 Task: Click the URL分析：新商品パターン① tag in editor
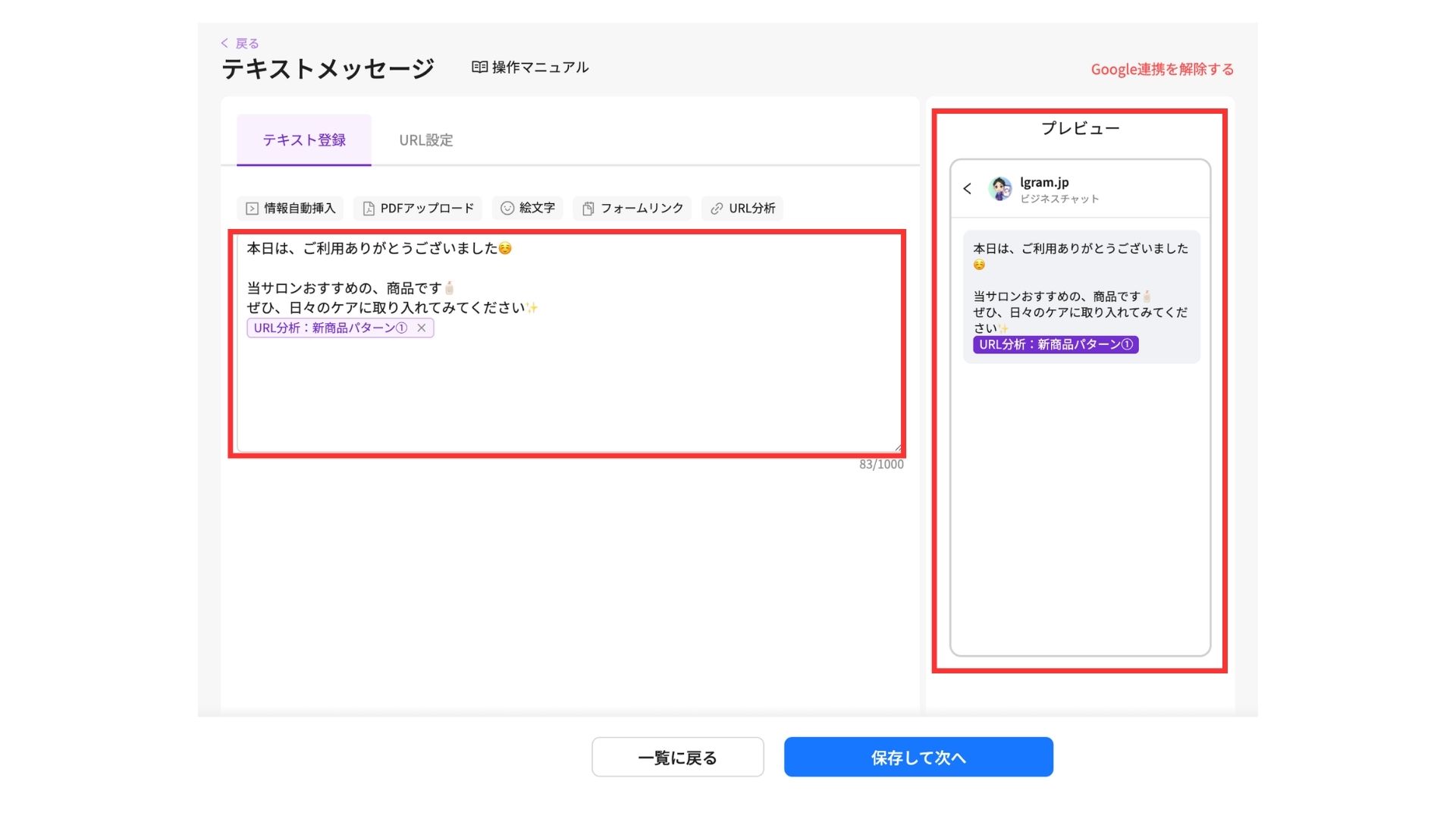pos(330,328)
